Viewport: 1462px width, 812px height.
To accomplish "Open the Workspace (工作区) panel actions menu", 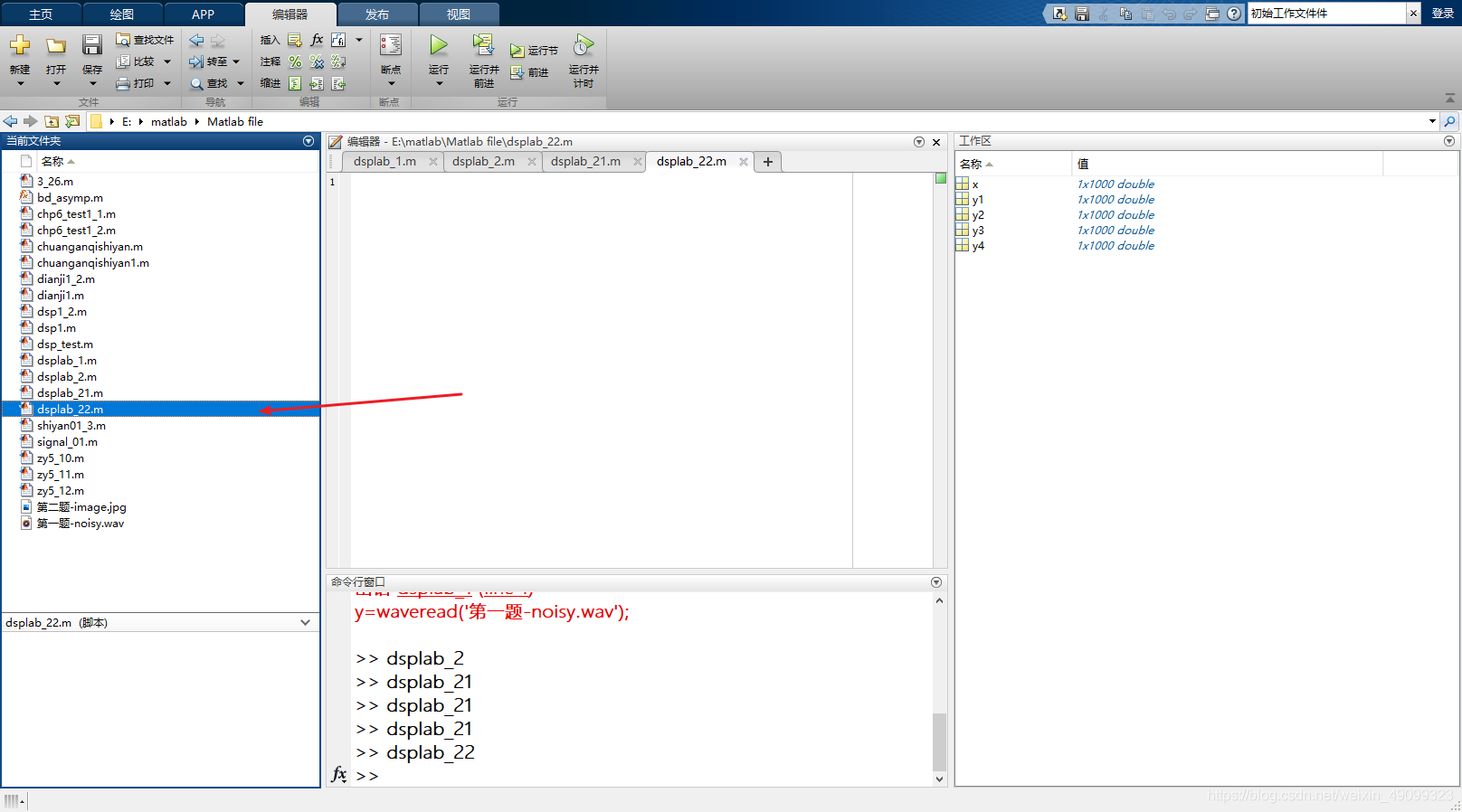I will tap(1448, 141).
